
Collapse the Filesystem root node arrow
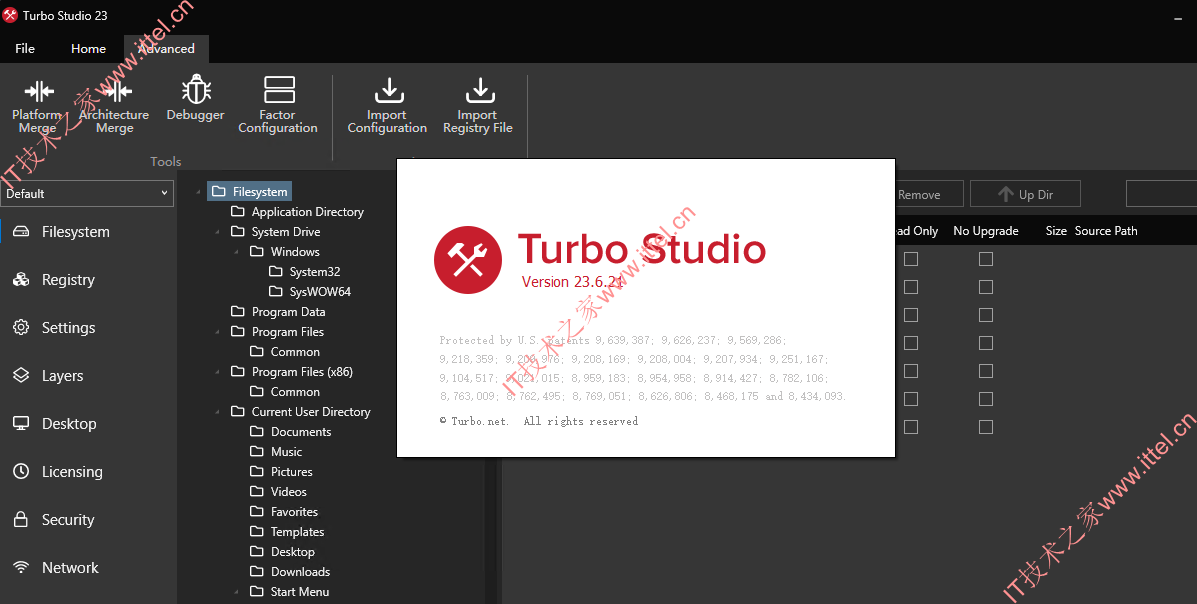(x=198, y=192)
